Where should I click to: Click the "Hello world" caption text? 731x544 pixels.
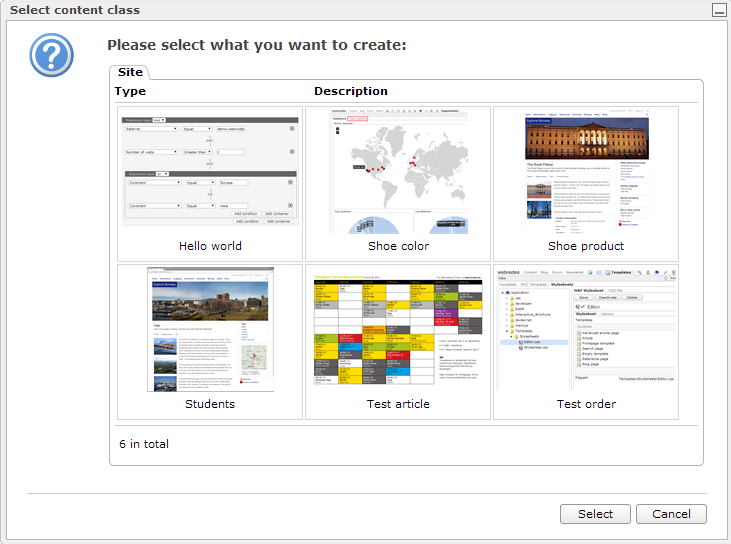coord(210,246)
